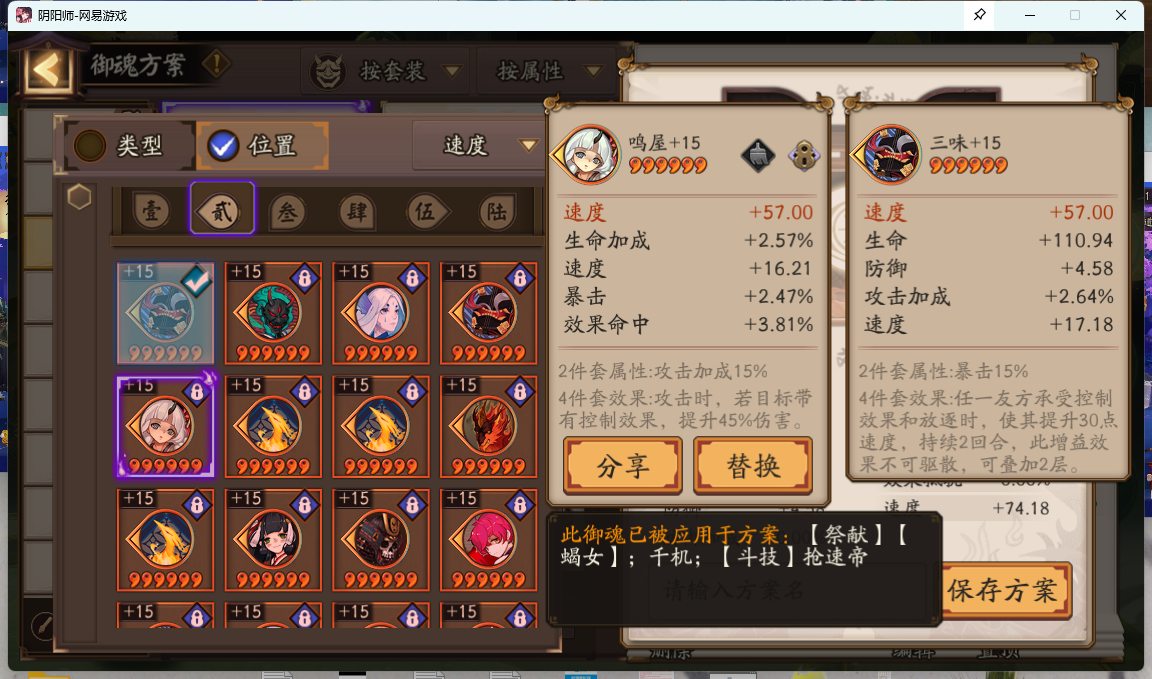Viewport: 1152px width, 679px height.
Task: Click the lock badge on the green-masked soul
Action: (304, 278)
